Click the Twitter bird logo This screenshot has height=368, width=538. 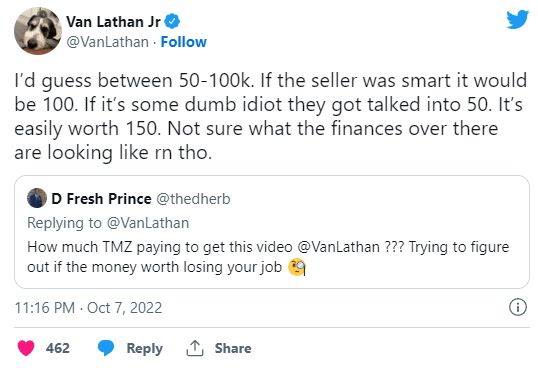pyautogui.click(x=517, y=19)
